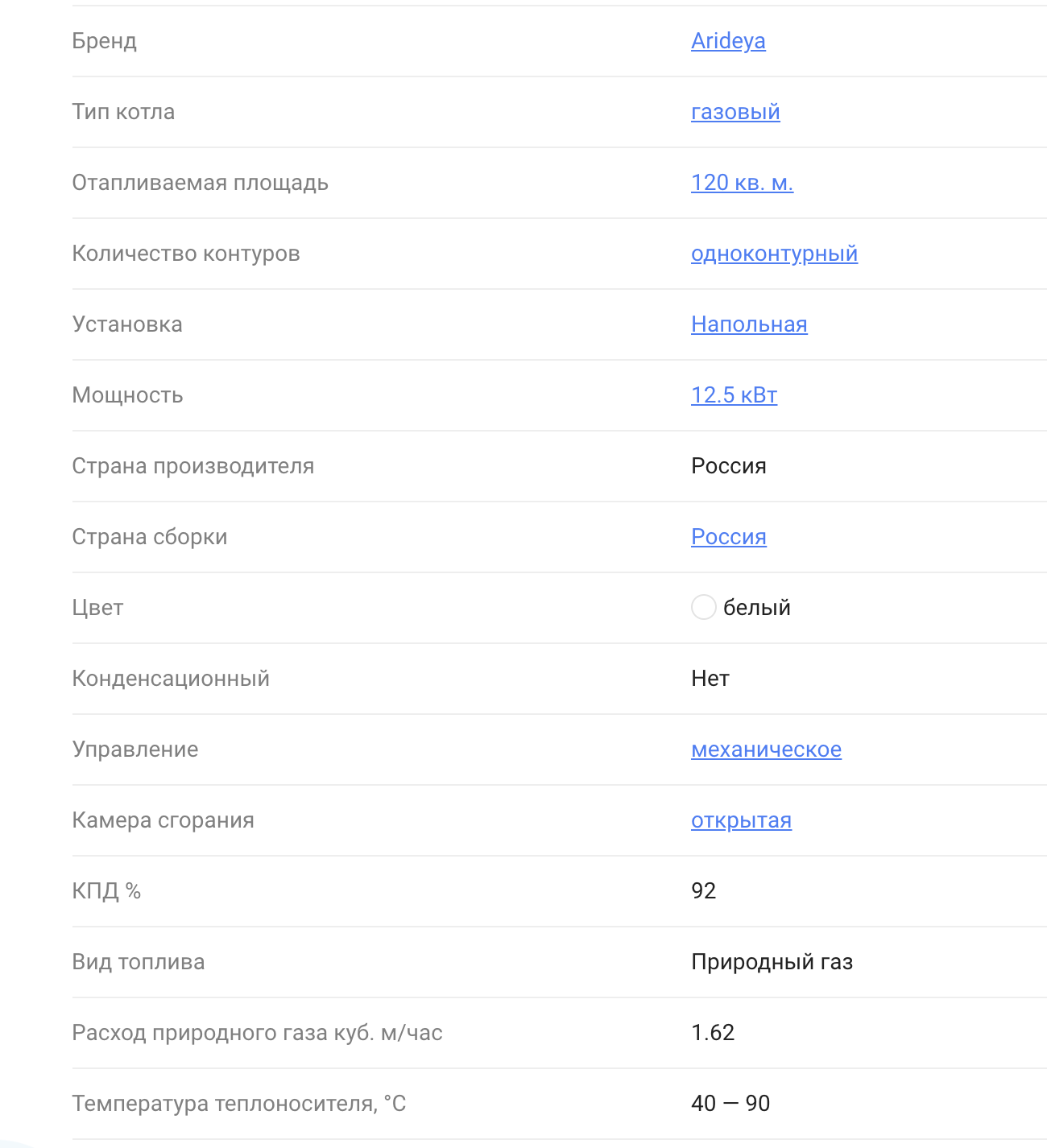
Task: Click the КПД value 92
Action: coord(703,891)
